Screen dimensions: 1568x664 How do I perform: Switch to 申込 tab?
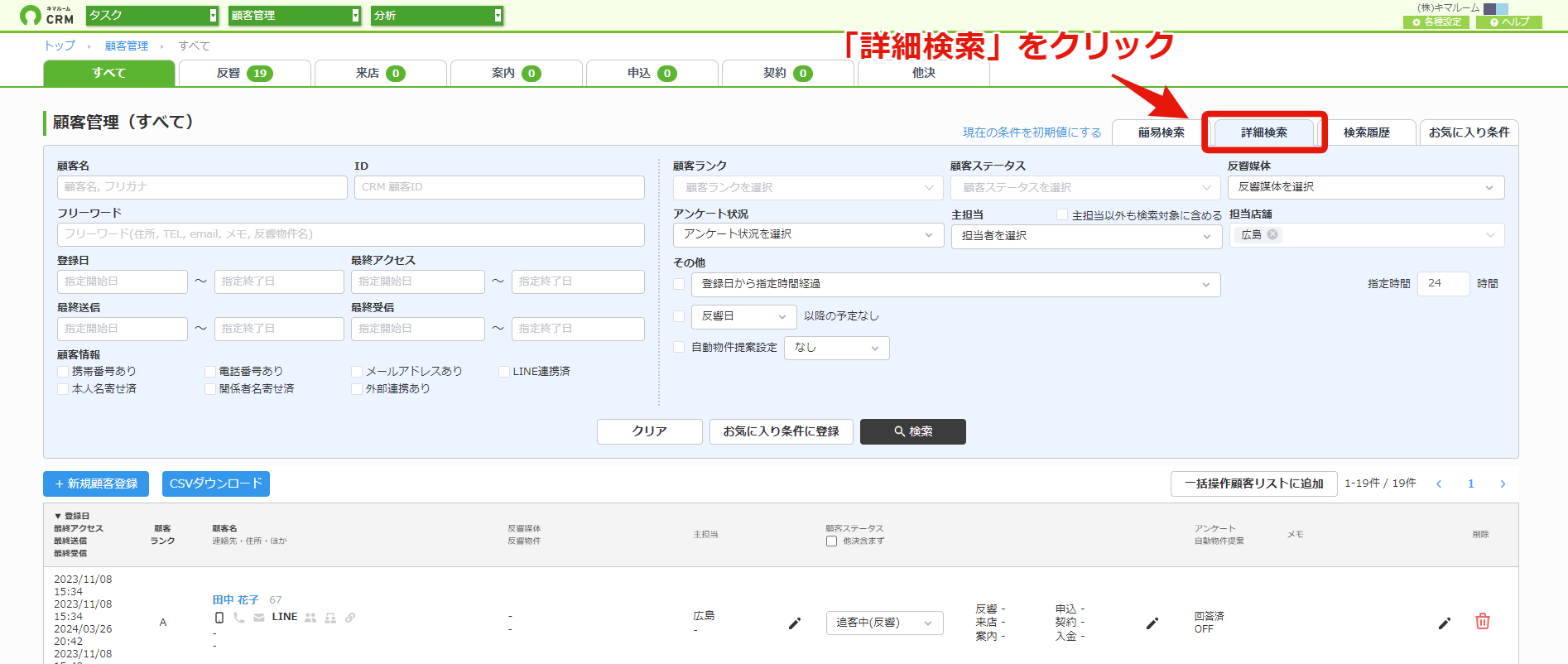652,73
